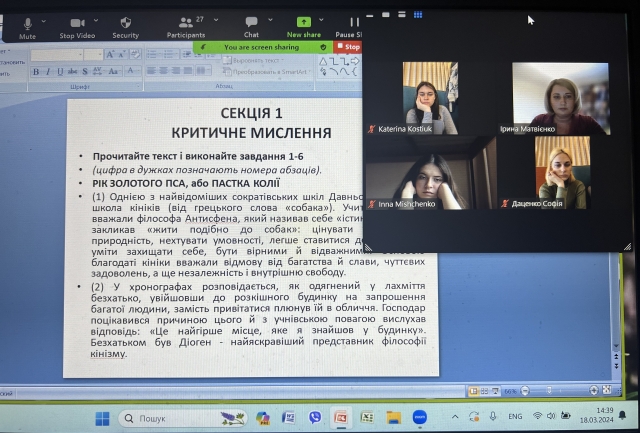Pick the triangle shape in shapes gallery

(323, 62)
